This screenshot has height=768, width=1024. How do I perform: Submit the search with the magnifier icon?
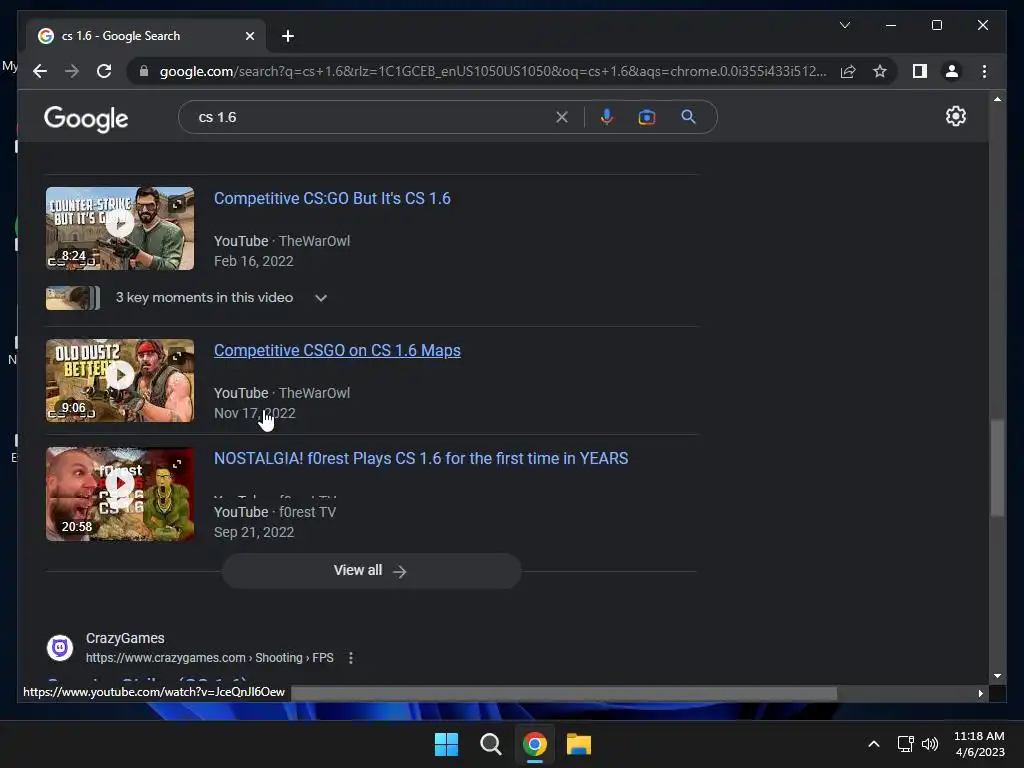688,117
